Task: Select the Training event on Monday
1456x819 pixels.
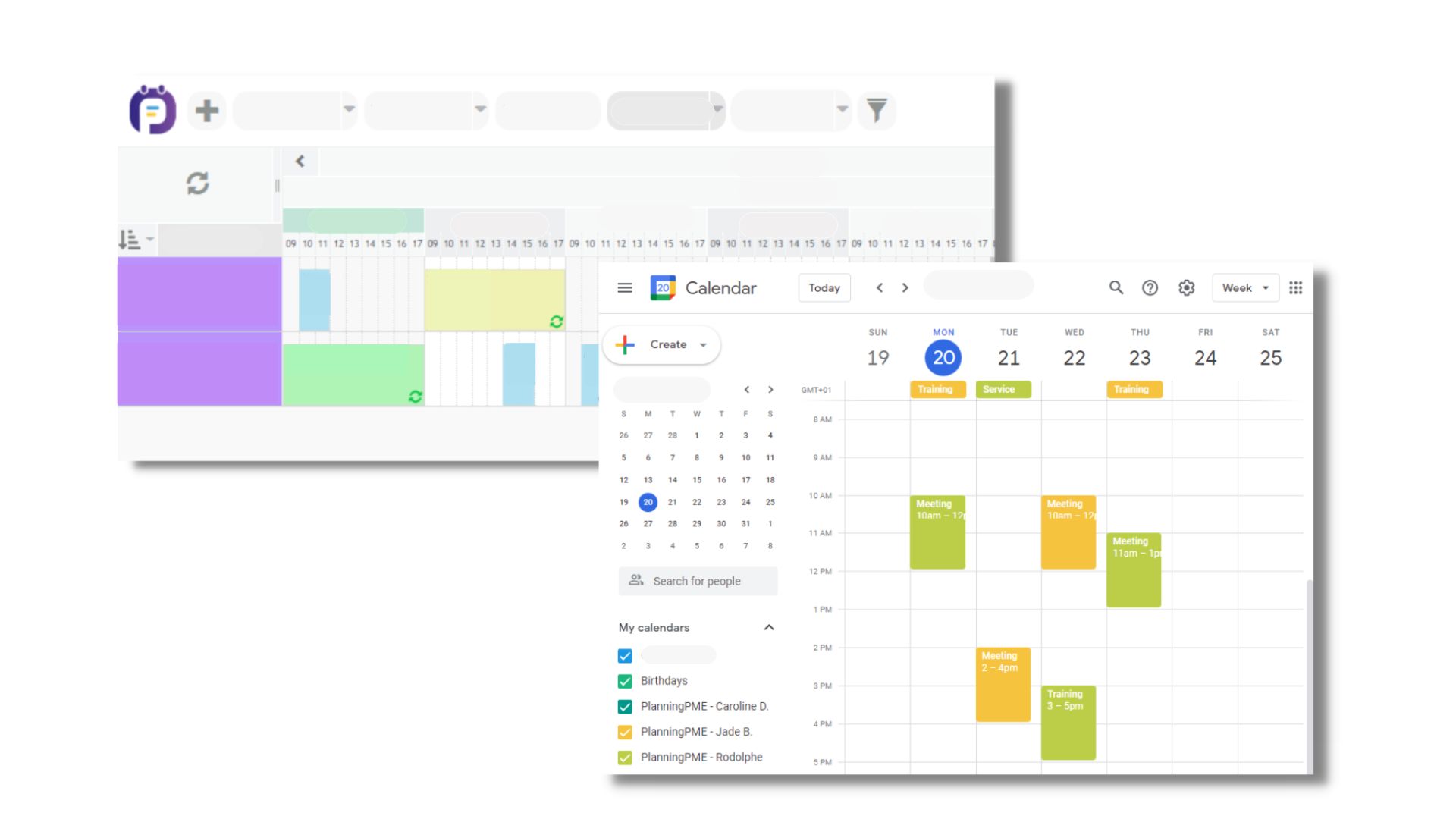Action: (936, 389)
